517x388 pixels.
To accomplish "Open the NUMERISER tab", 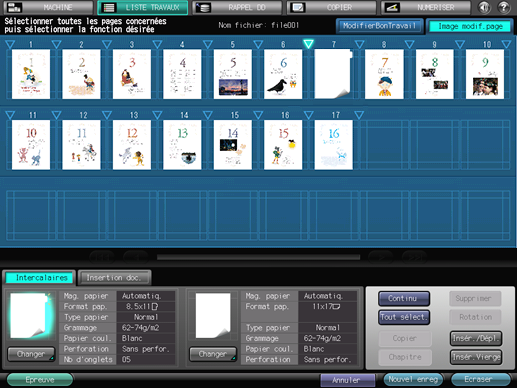I will [x=426, y=7].
